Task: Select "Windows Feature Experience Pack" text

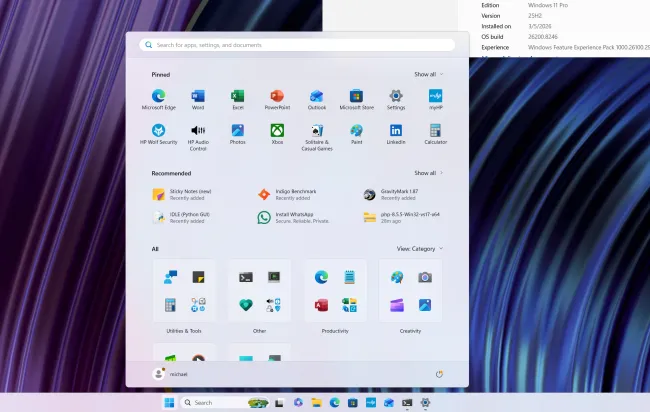Action: click(570, 47)
